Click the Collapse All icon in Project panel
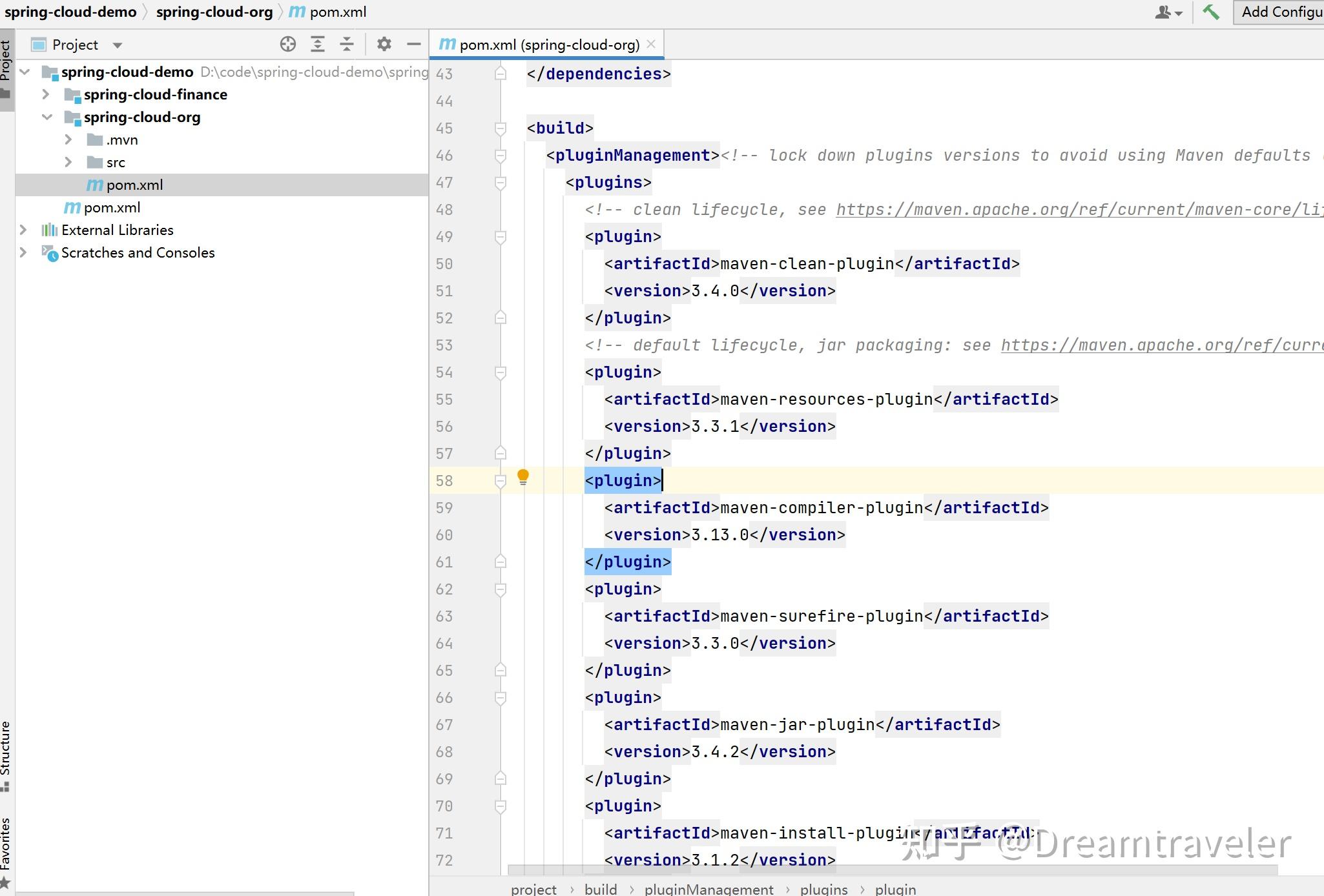Image resolution: width=1324 pixels, height=896 pixels. (x=347, y=44)
